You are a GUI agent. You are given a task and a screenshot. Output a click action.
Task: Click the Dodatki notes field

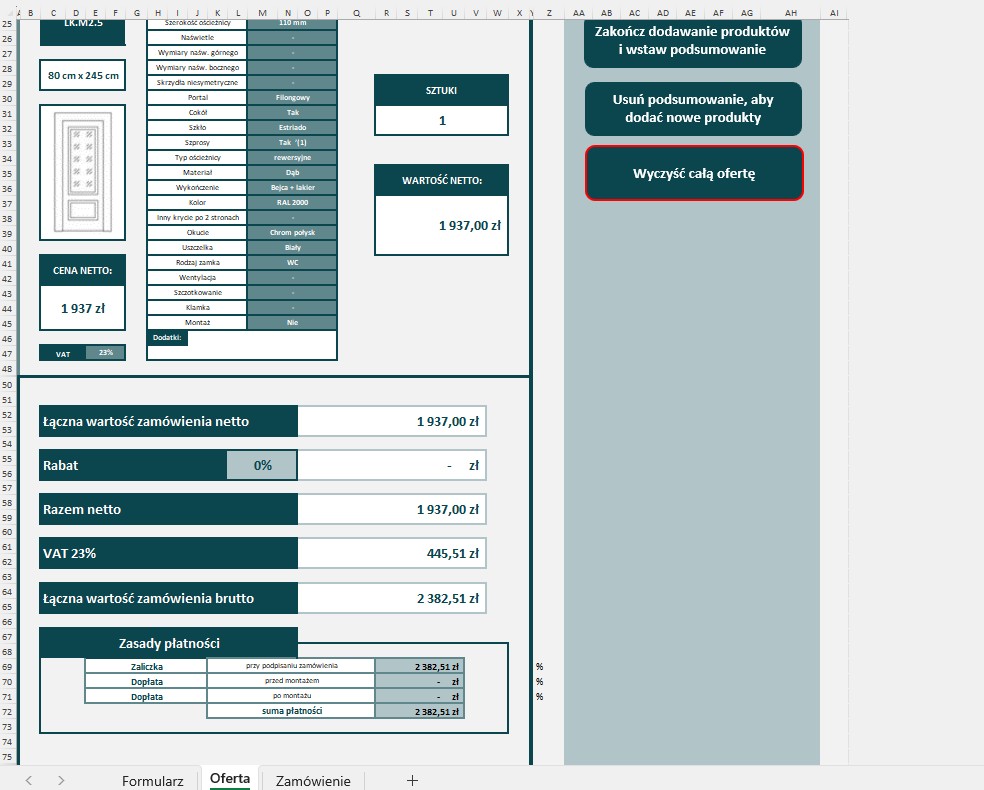(x=260, y=344)
